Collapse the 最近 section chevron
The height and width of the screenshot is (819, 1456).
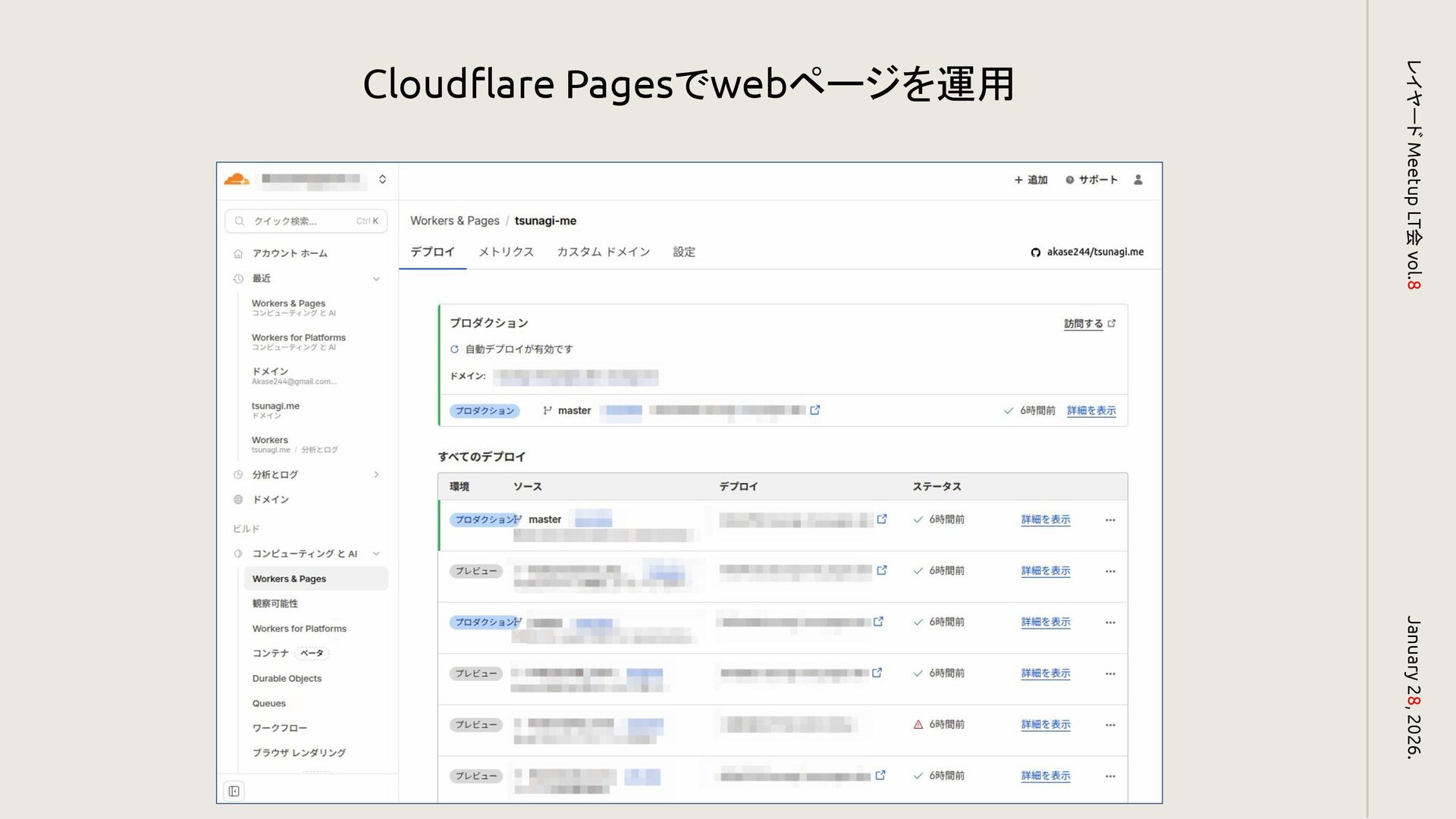point(376,279)
